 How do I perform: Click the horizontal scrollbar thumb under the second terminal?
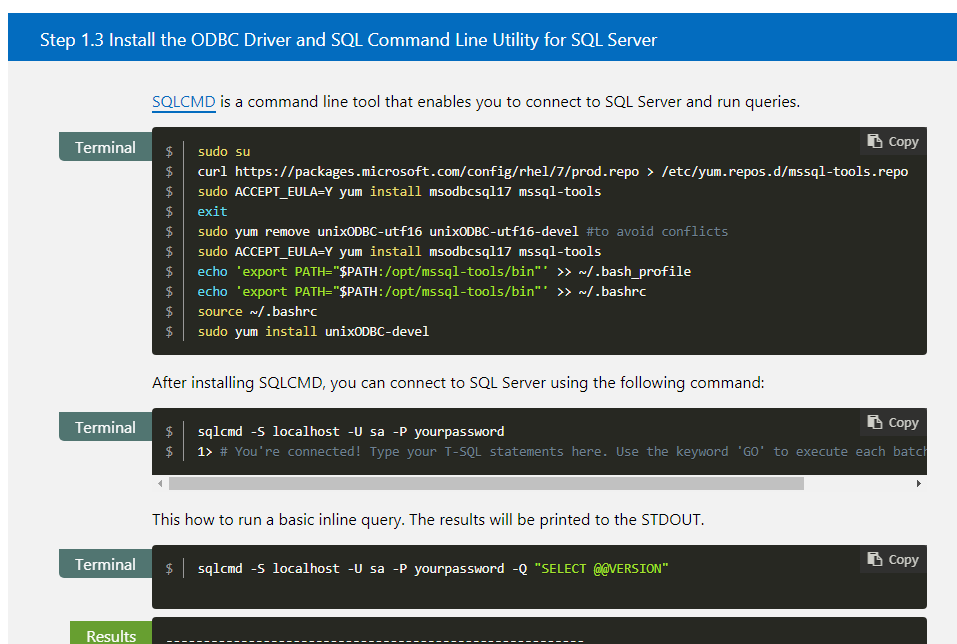coord(486,483)
